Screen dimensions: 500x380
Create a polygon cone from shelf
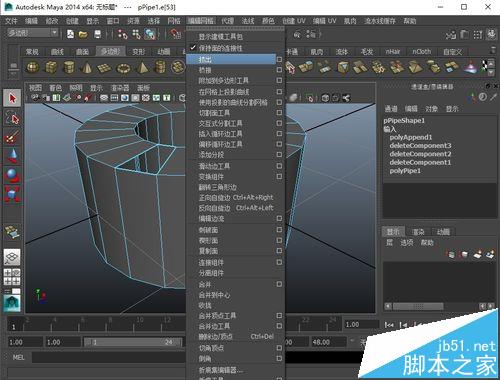tap(87, 67)
